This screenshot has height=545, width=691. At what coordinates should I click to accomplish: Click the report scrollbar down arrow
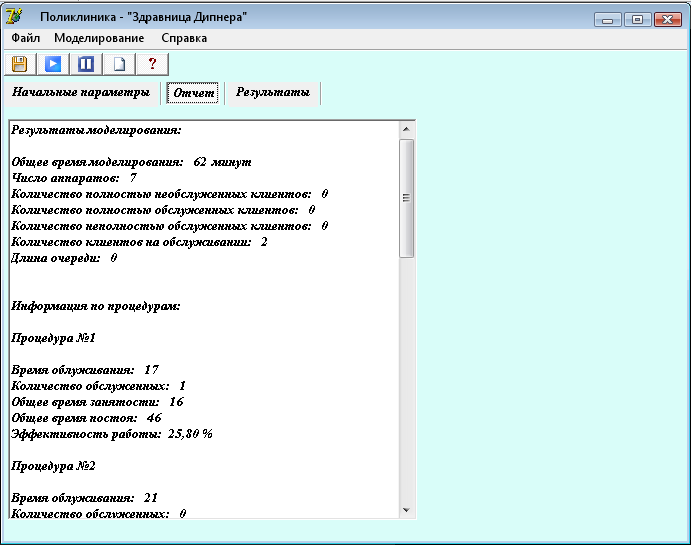point(406,510)
